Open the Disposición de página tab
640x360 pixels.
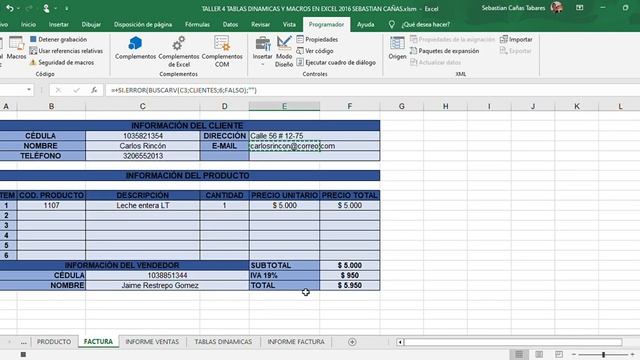pos(143,24)
